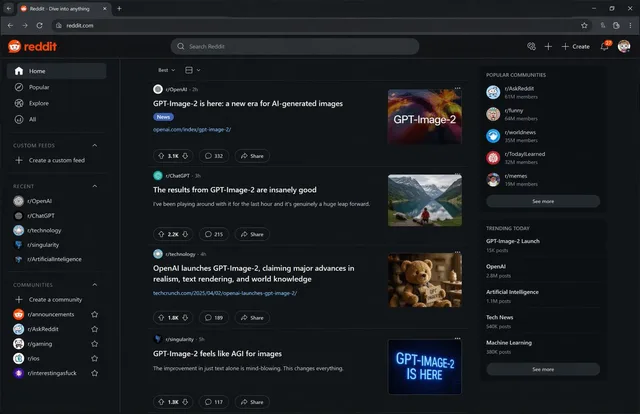
Task: Collapse the Custom Feeds section
Action: click(x=94, y=145)
